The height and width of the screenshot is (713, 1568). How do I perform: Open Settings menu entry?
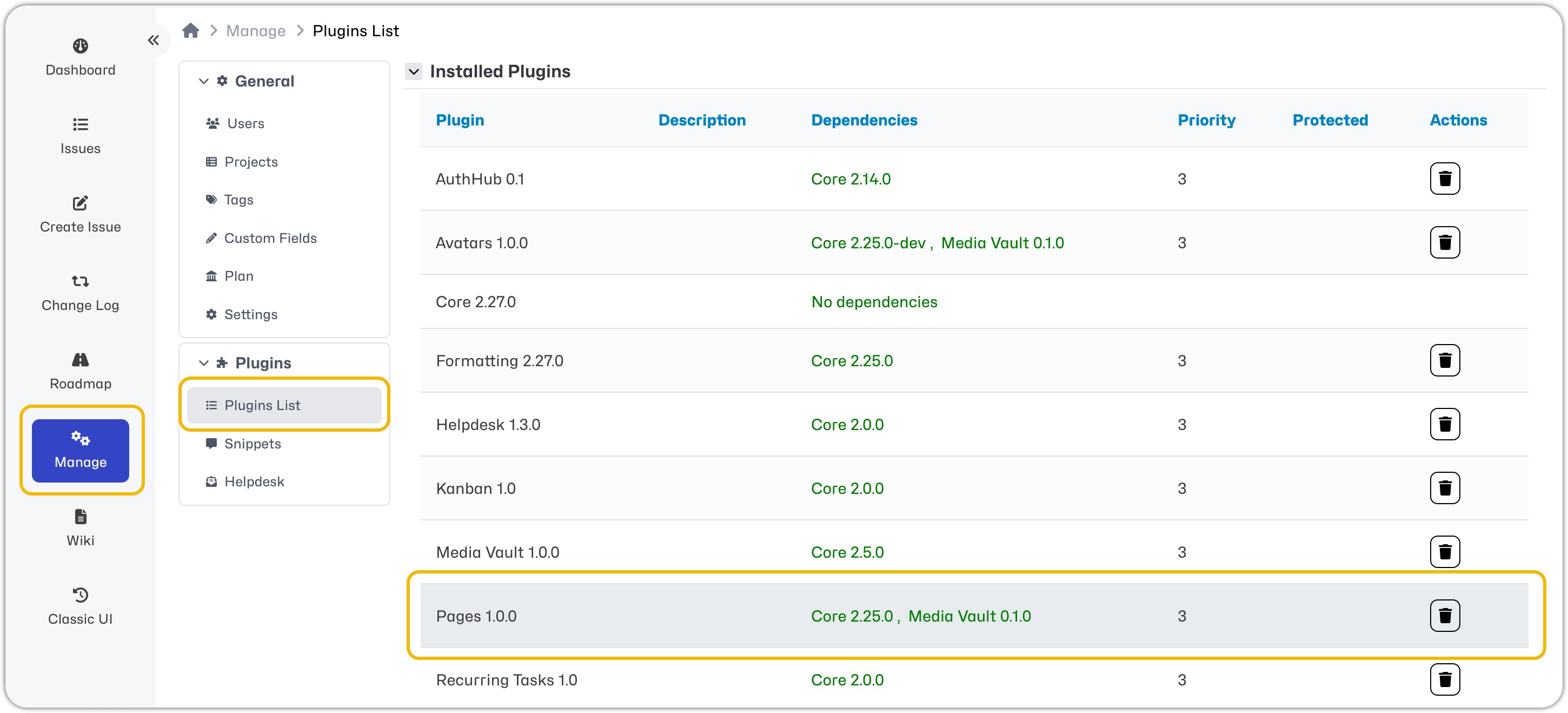point(242,314)
